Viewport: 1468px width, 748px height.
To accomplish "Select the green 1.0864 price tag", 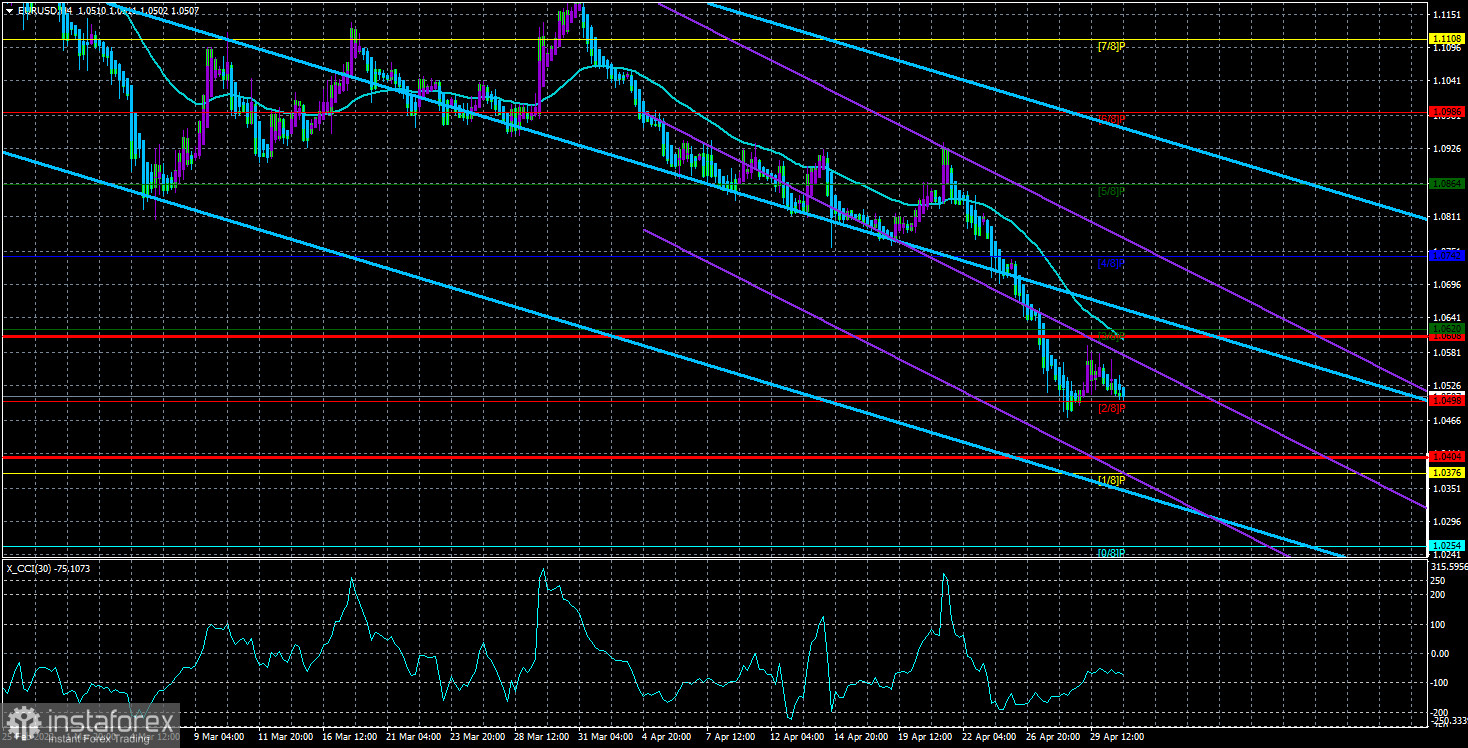I will [x=1447, y=184].
